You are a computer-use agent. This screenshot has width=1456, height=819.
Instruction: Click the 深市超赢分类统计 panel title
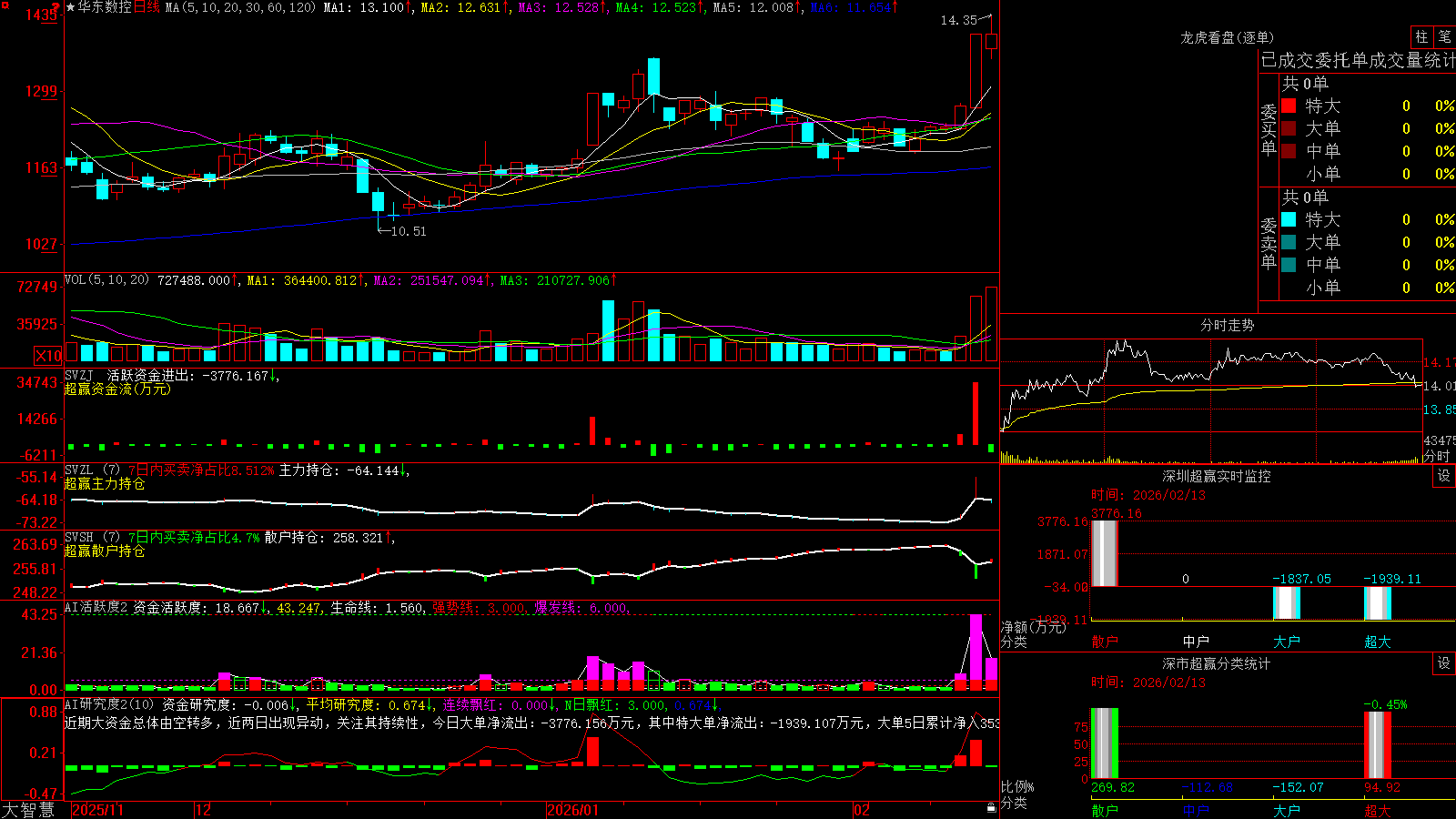pyautogui.click(x=1217, y=663)
